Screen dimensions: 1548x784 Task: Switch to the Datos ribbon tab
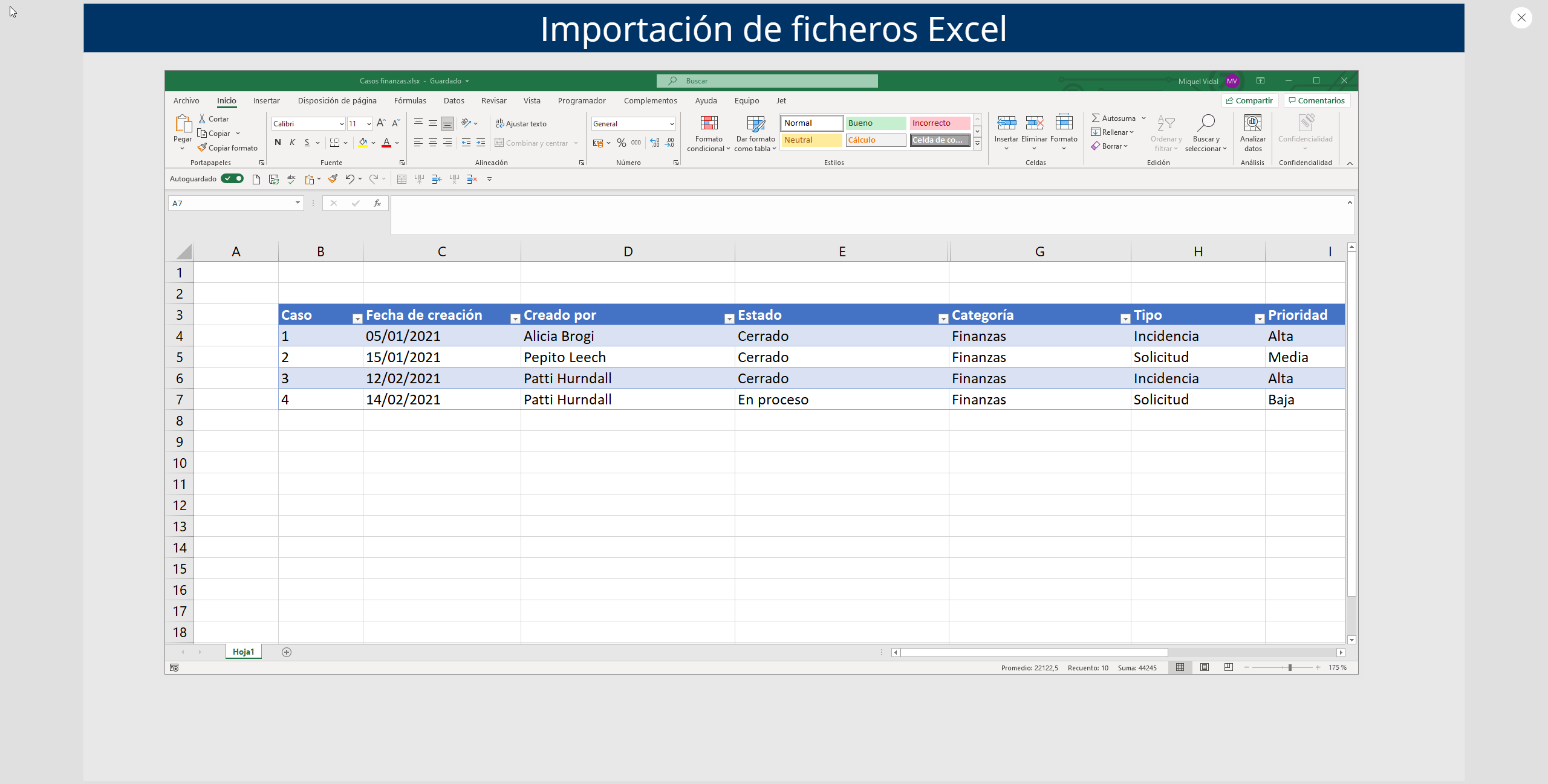[454, 100]
